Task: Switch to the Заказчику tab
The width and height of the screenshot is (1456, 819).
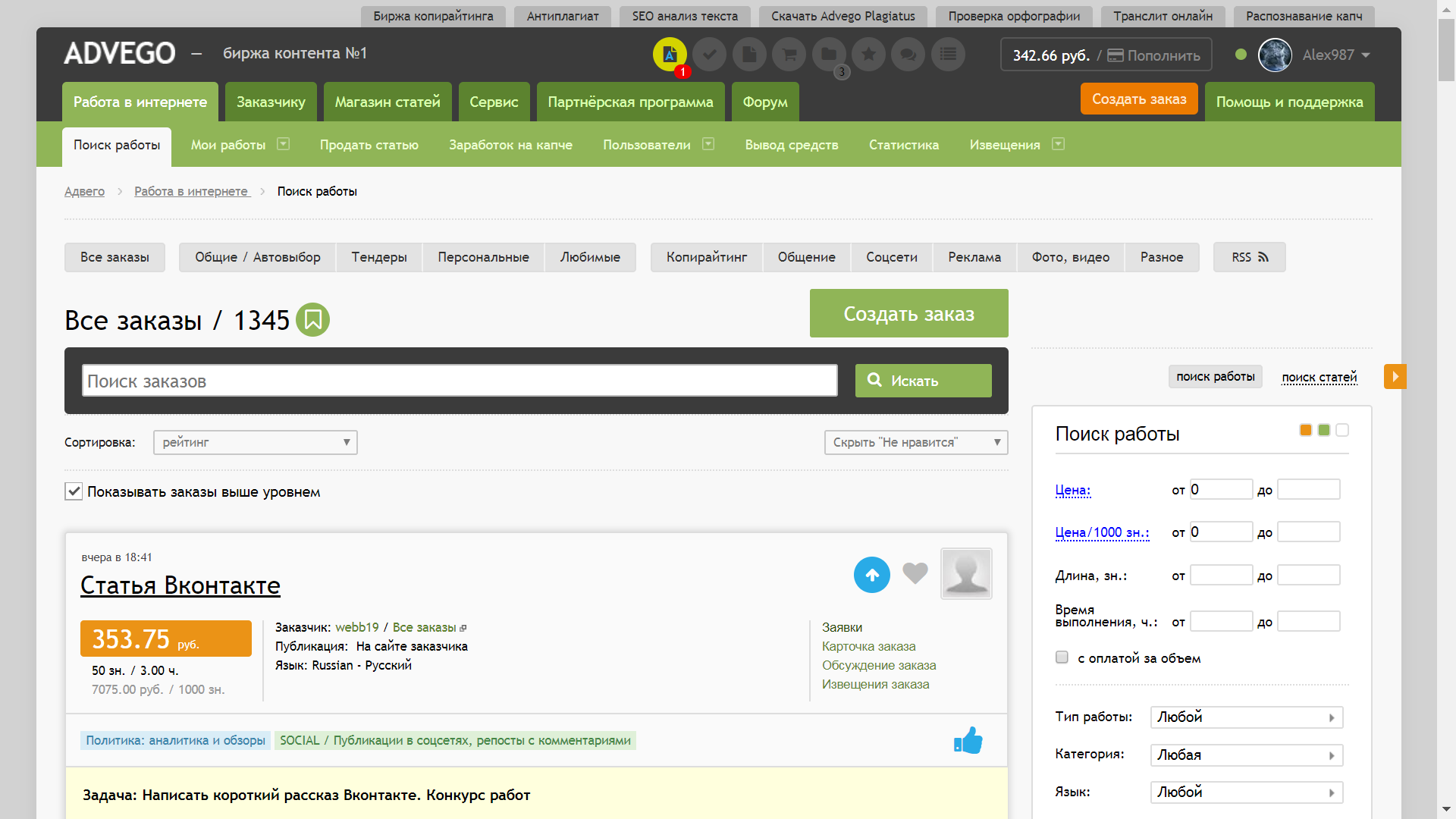Action: [271, 102]
